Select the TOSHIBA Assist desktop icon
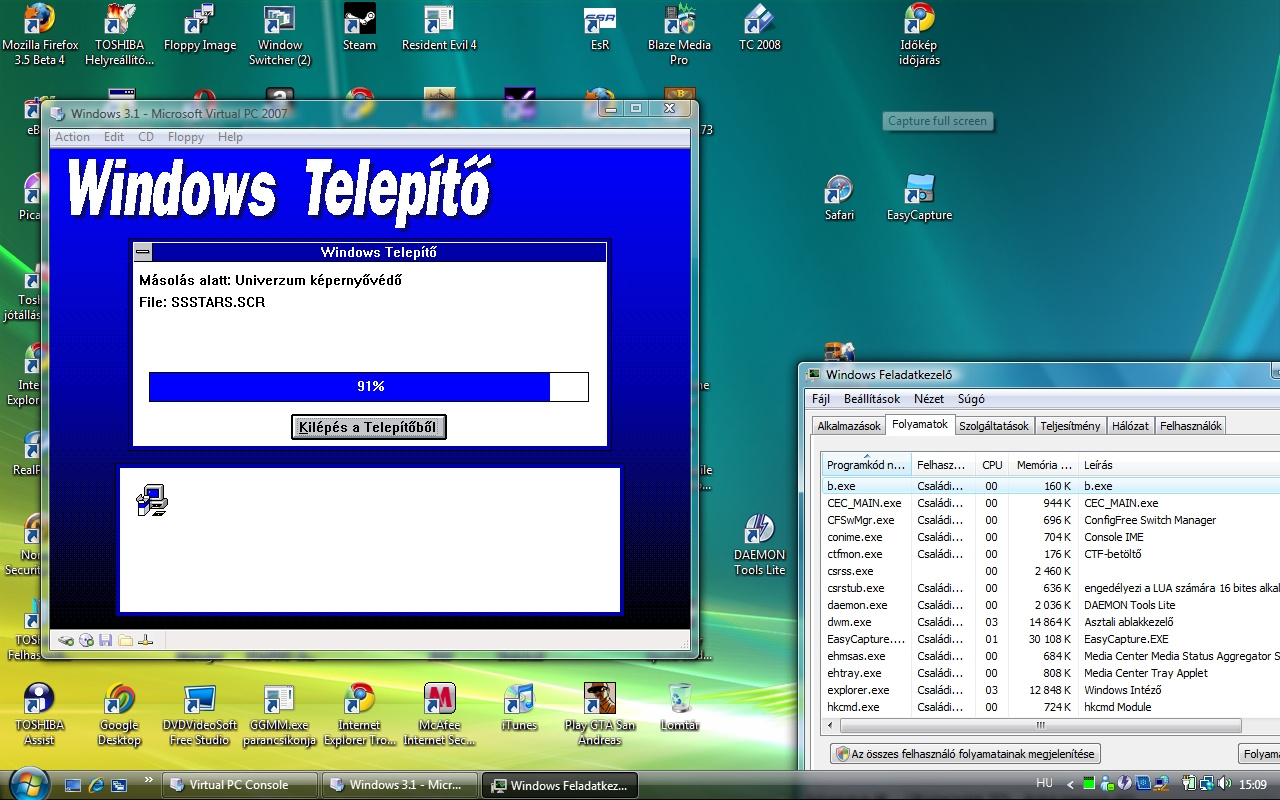 tap(40, 715)
